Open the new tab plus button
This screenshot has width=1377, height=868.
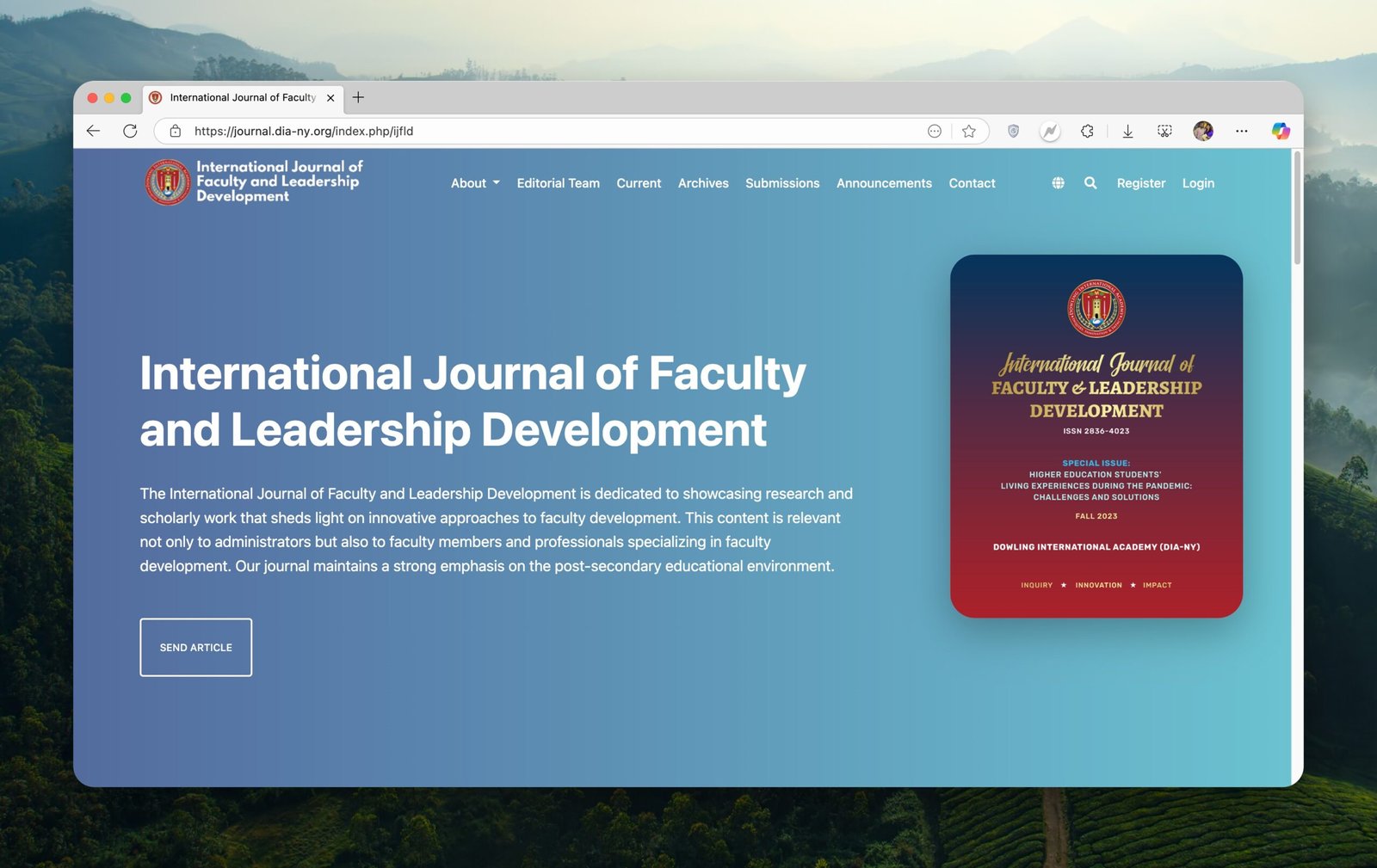click(x=358, y=98)
